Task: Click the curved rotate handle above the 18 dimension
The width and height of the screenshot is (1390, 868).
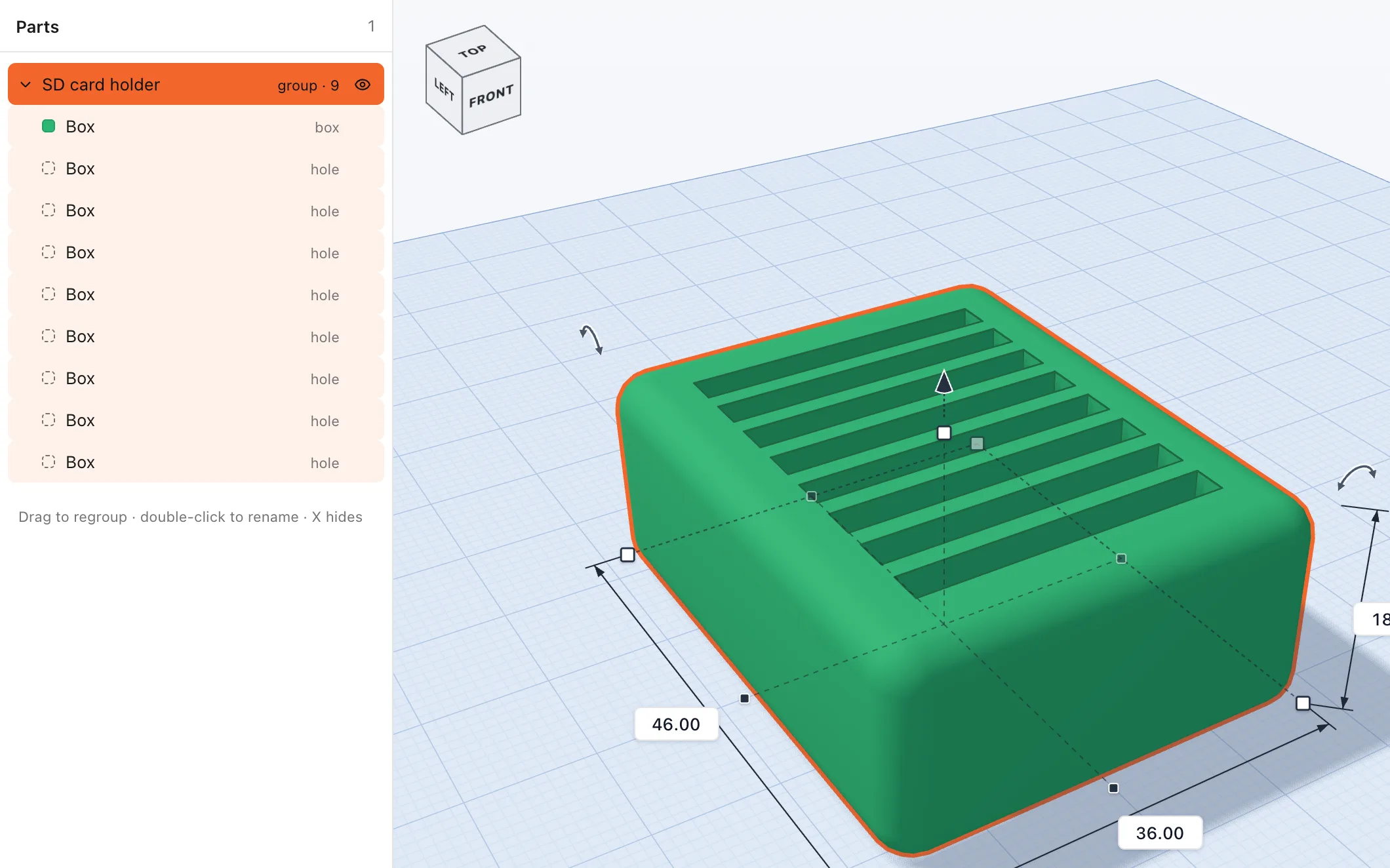Action: pyautogui.click(x=1357, y=477)
